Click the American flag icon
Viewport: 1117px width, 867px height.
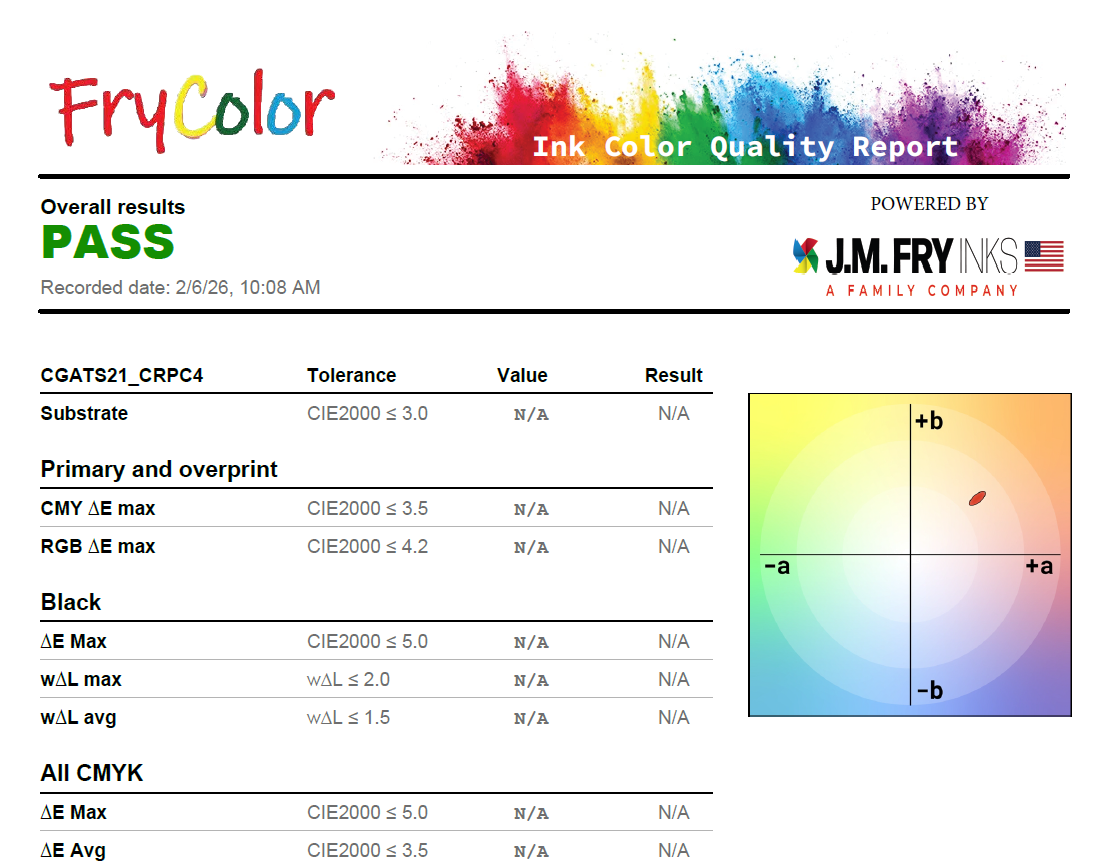pyautogui.click(x=1044, y=256)
